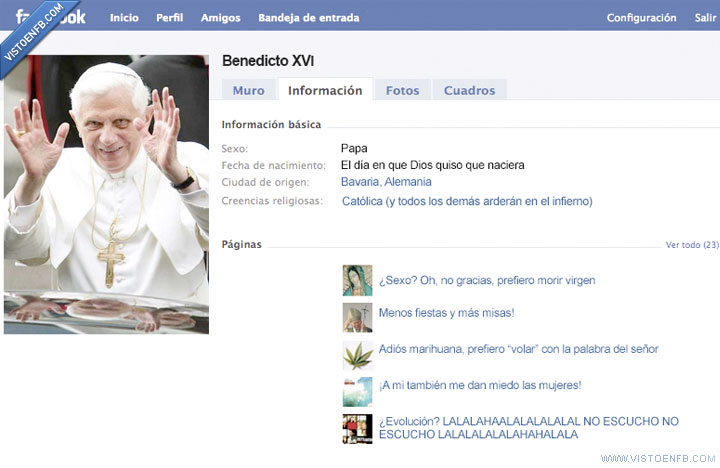Open '¿Evolución? LALALA' page link
Viewport: 720px width, 468px height.
point(529,428)
